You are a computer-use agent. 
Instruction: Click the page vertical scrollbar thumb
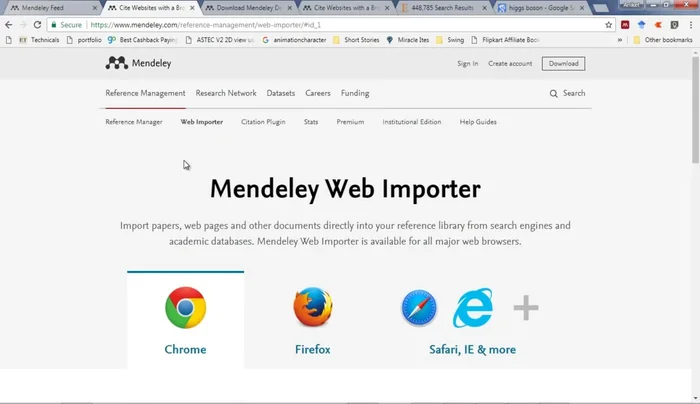[x=696, y=110]
